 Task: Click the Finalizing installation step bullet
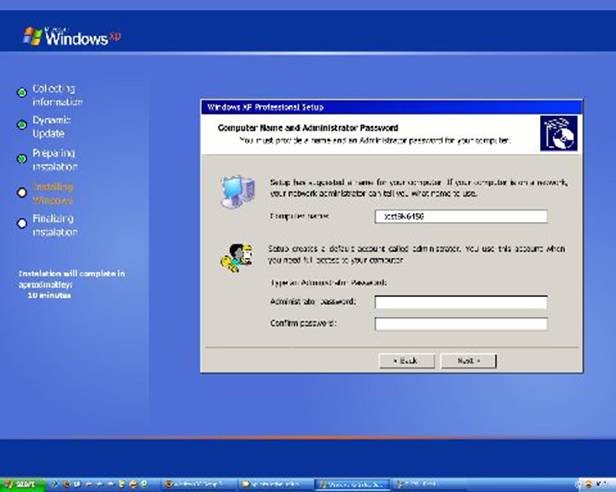pyautogui.click(x=22, y=223)
